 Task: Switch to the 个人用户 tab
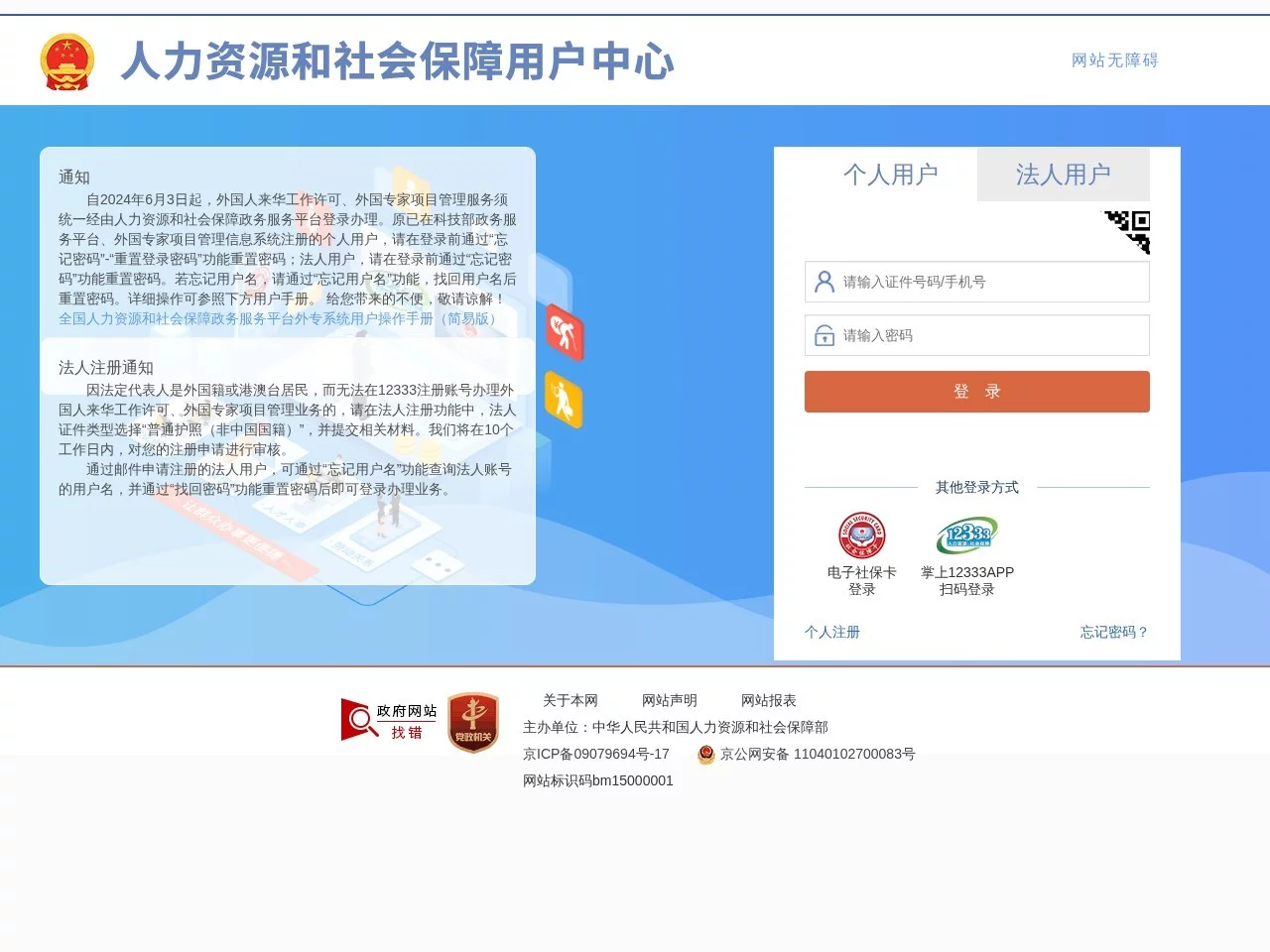point(892,175)
